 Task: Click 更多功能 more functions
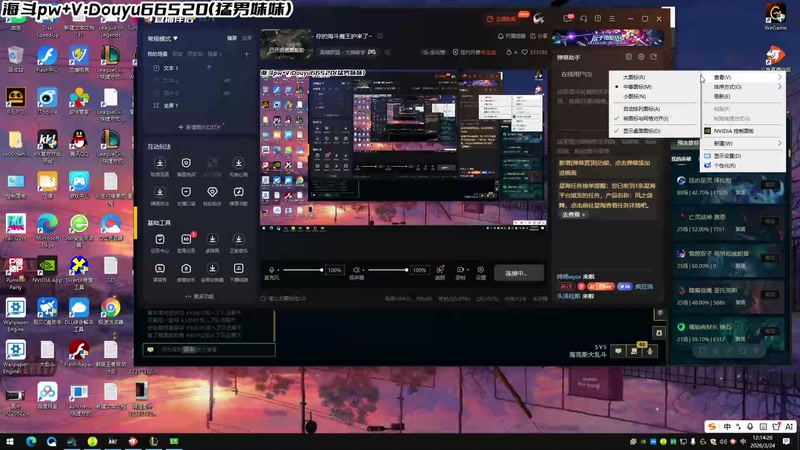(199, 296)
